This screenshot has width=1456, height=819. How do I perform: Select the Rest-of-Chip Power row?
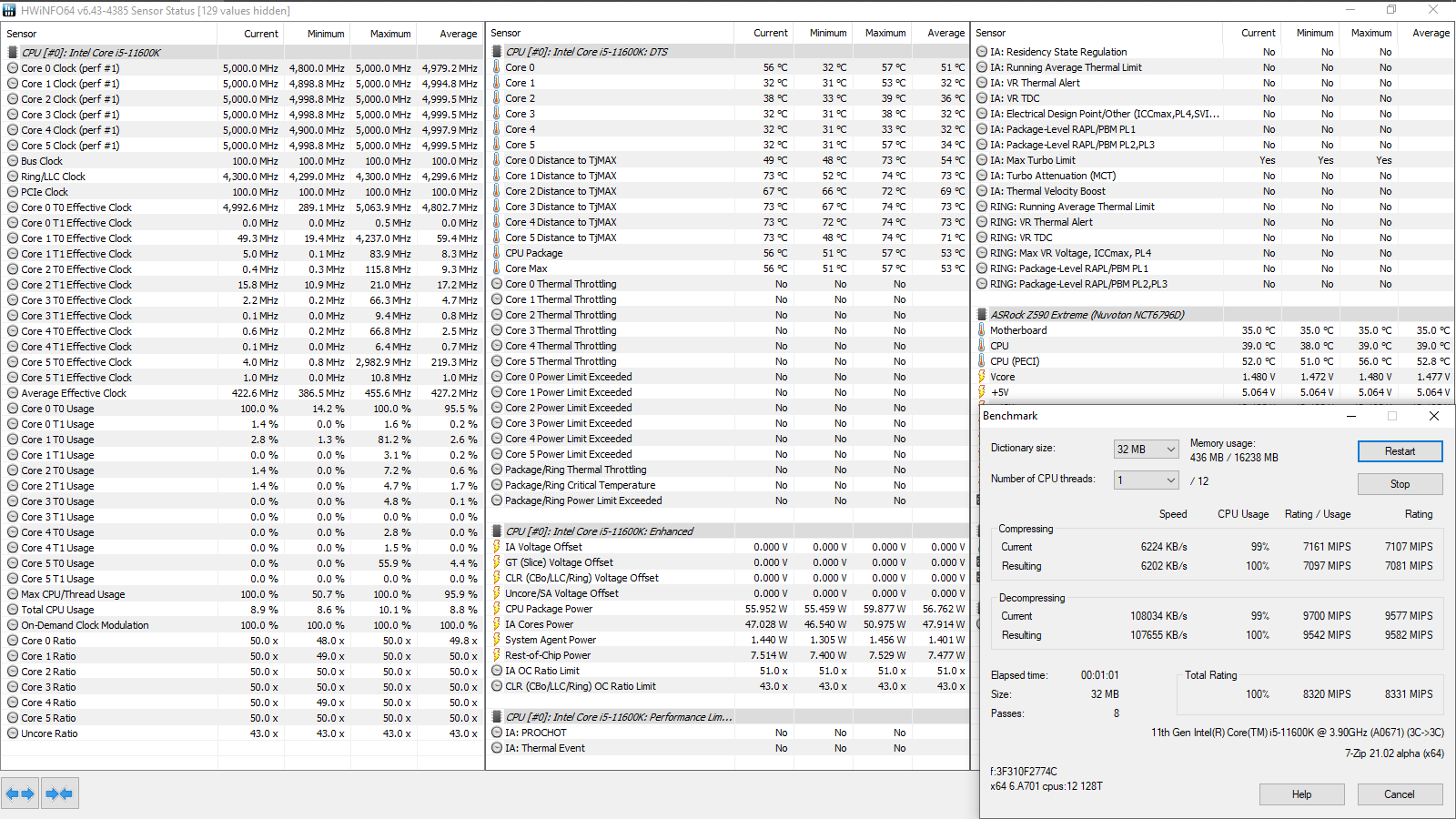(729, 655)
